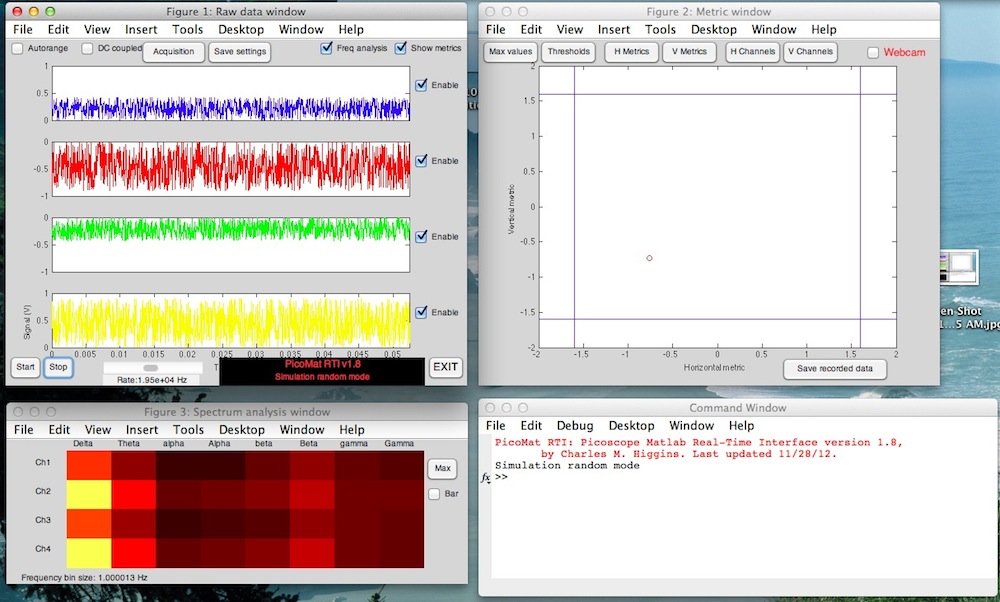Viewport: 1000px width, 602px height.
Task: Toggle the Autorange checkbox
Action: click(x=18, y=48)
